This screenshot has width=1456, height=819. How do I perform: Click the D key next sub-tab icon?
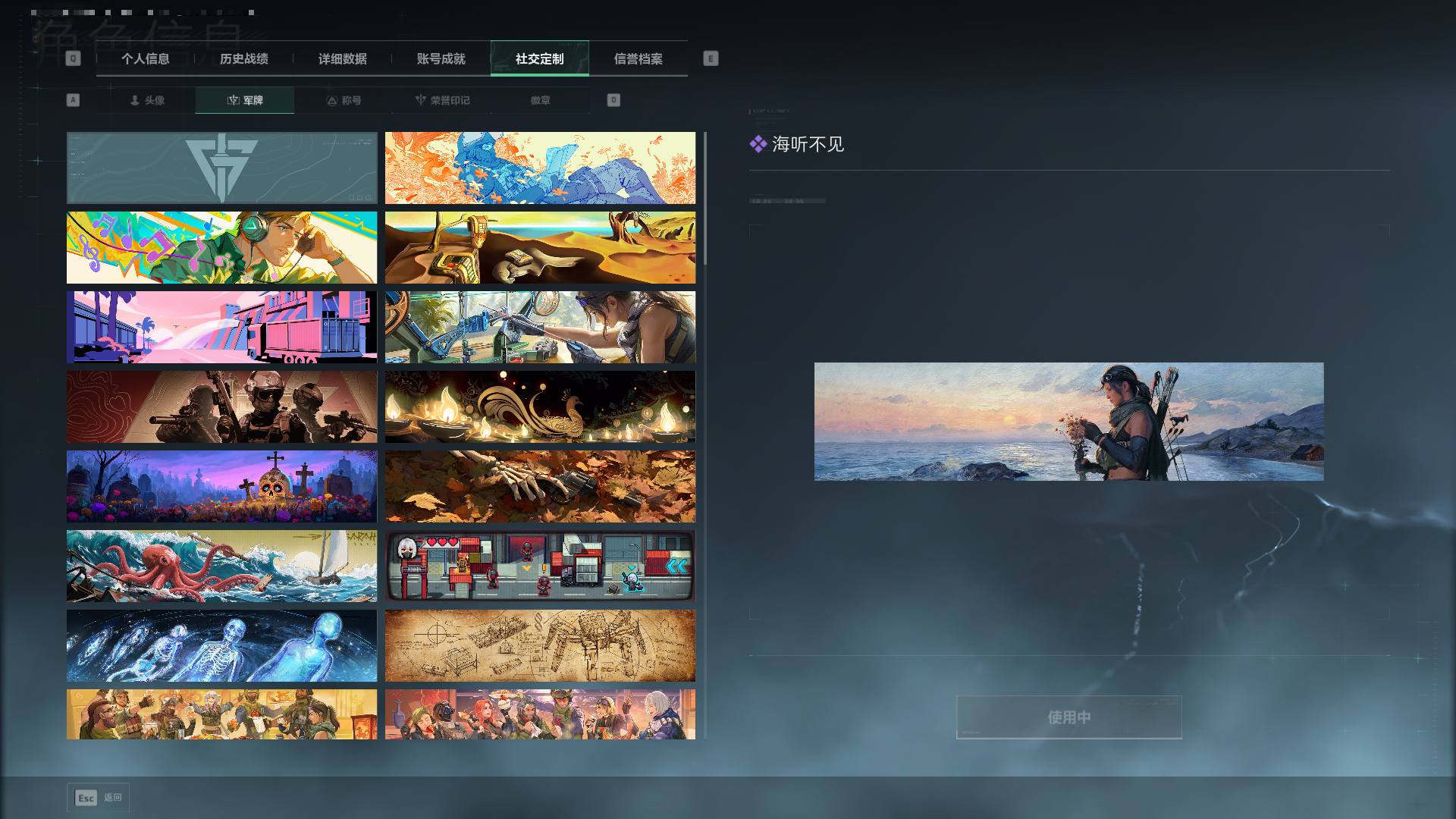(613, 100)
